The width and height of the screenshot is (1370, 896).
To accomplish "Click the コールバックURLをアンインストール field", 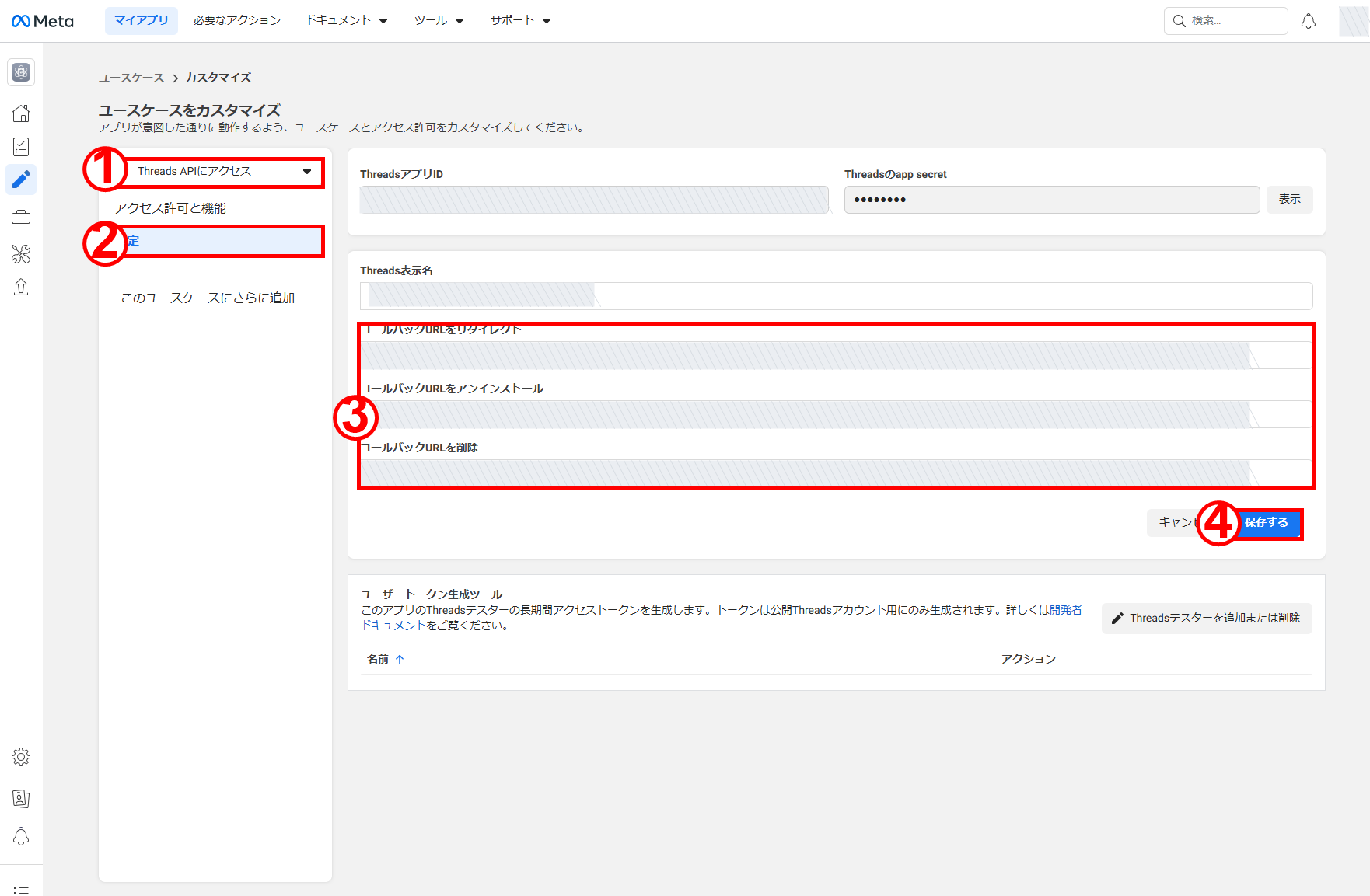I will pyautogui.click(x=836, y=414).
